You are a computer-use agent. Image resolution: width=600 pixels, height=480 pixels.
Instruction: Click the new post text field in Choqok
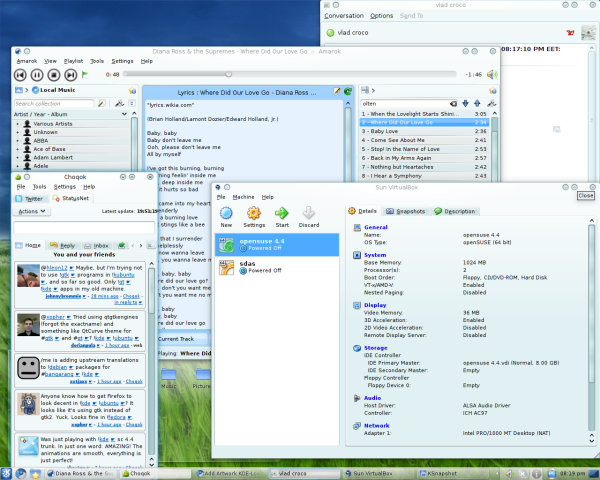pos(84,227)
